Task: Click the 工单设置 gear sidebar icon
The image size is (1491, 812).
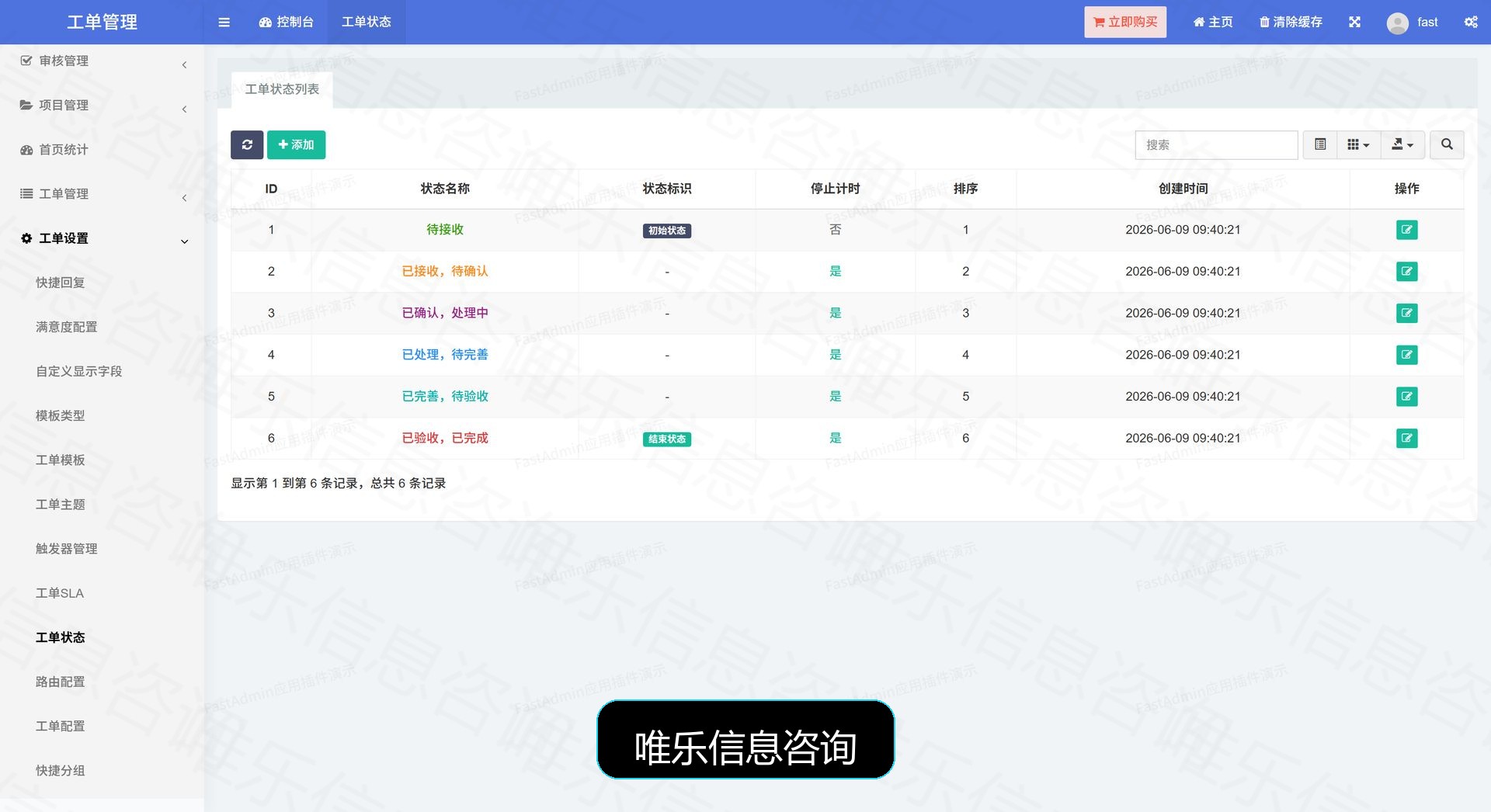Action: (26, 238)
